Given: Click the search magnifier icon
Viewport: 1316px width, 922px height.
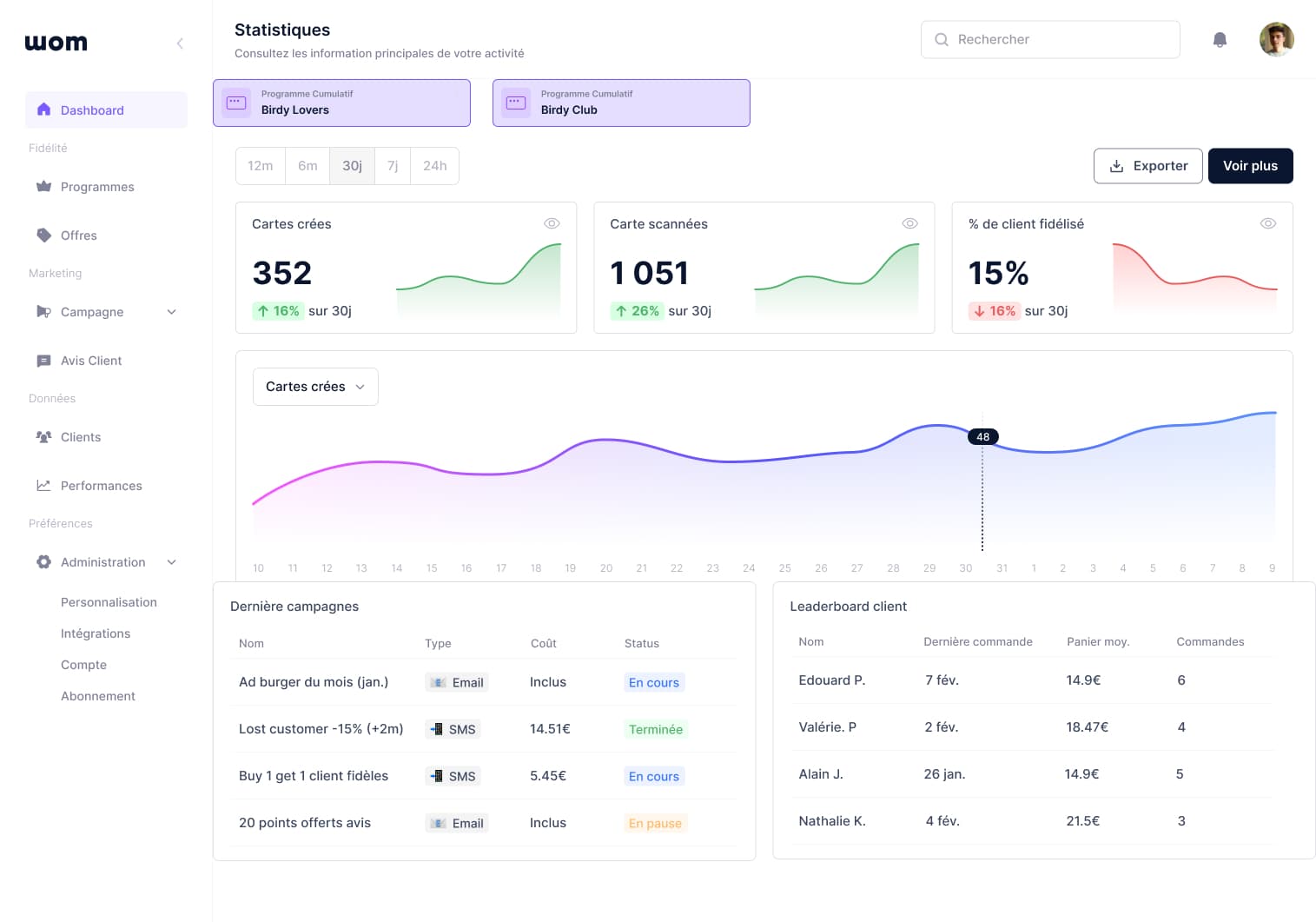Looking at the screenshot, I should click(x=941, y=39).
